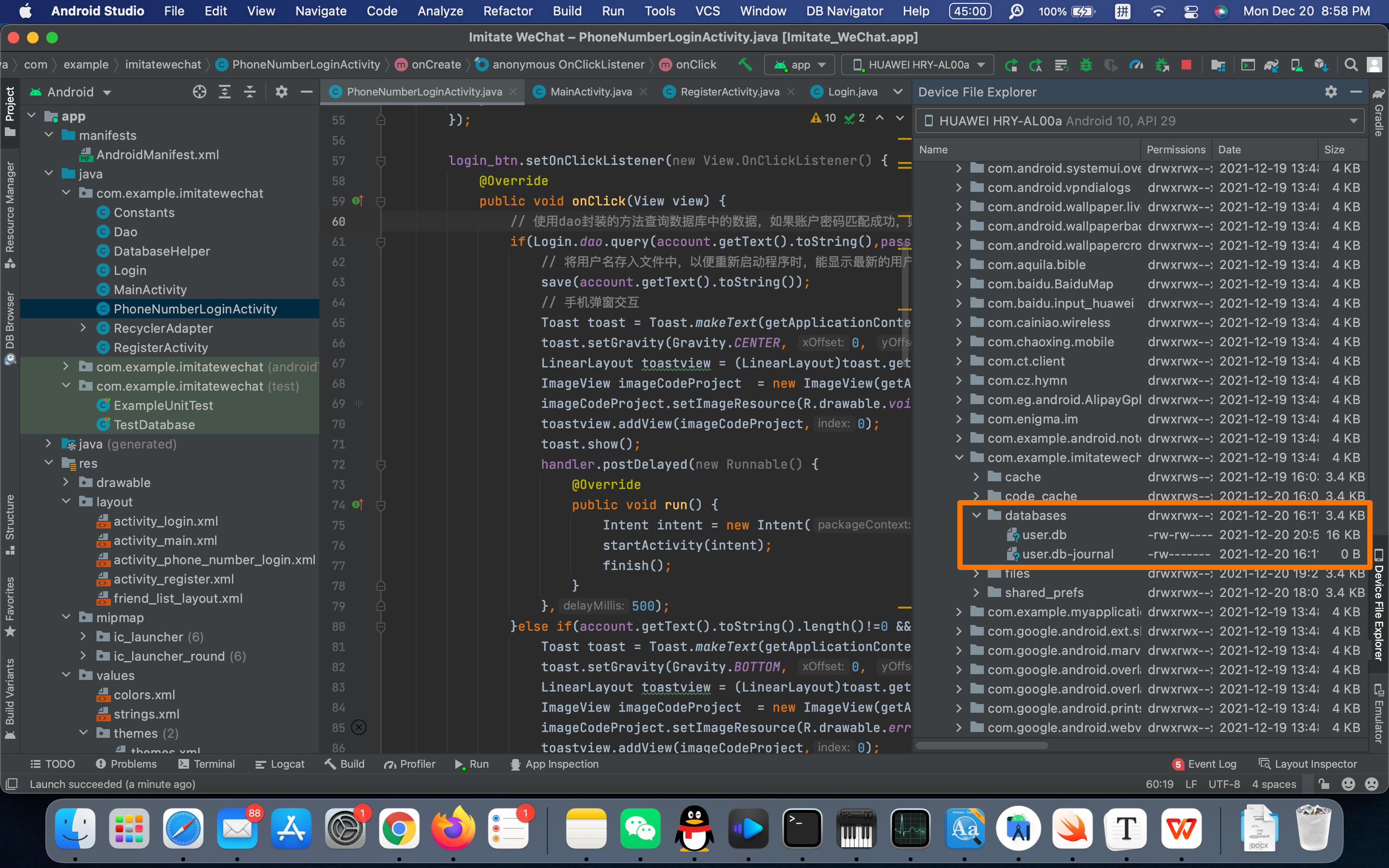The width and height of the screenshot is (1389, 868).
Task: Click the Apply Code Changes icon
Action: tap(1061, 65)
